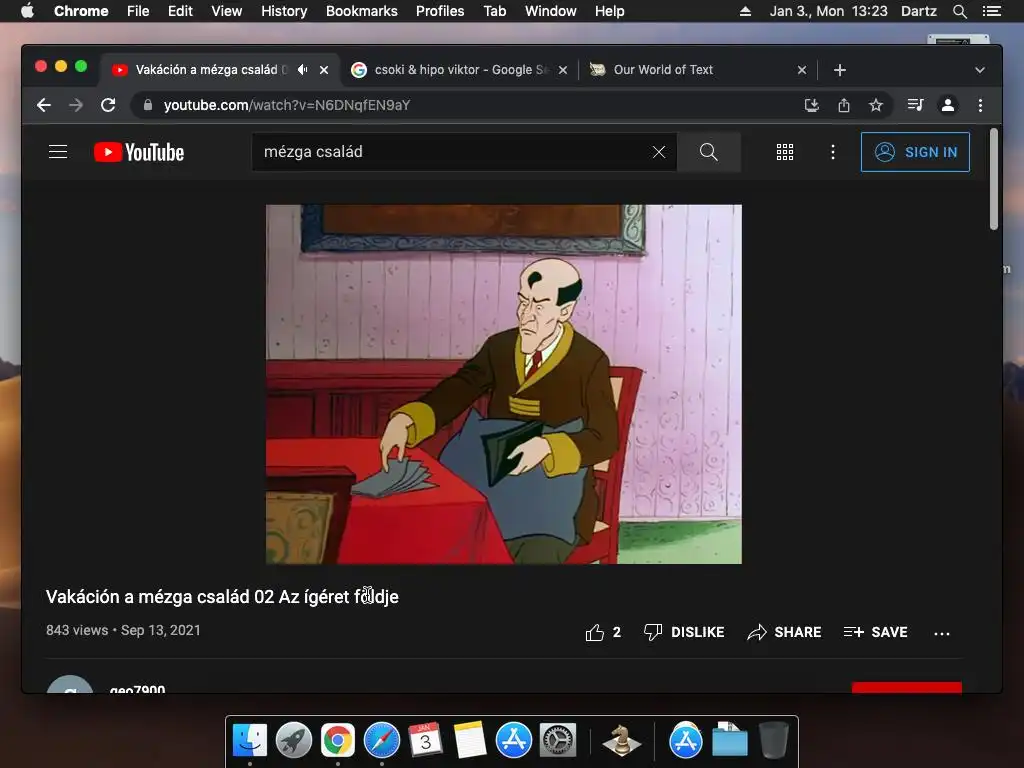
Task: Open the Tab menu
Action: tap(494, 11)
